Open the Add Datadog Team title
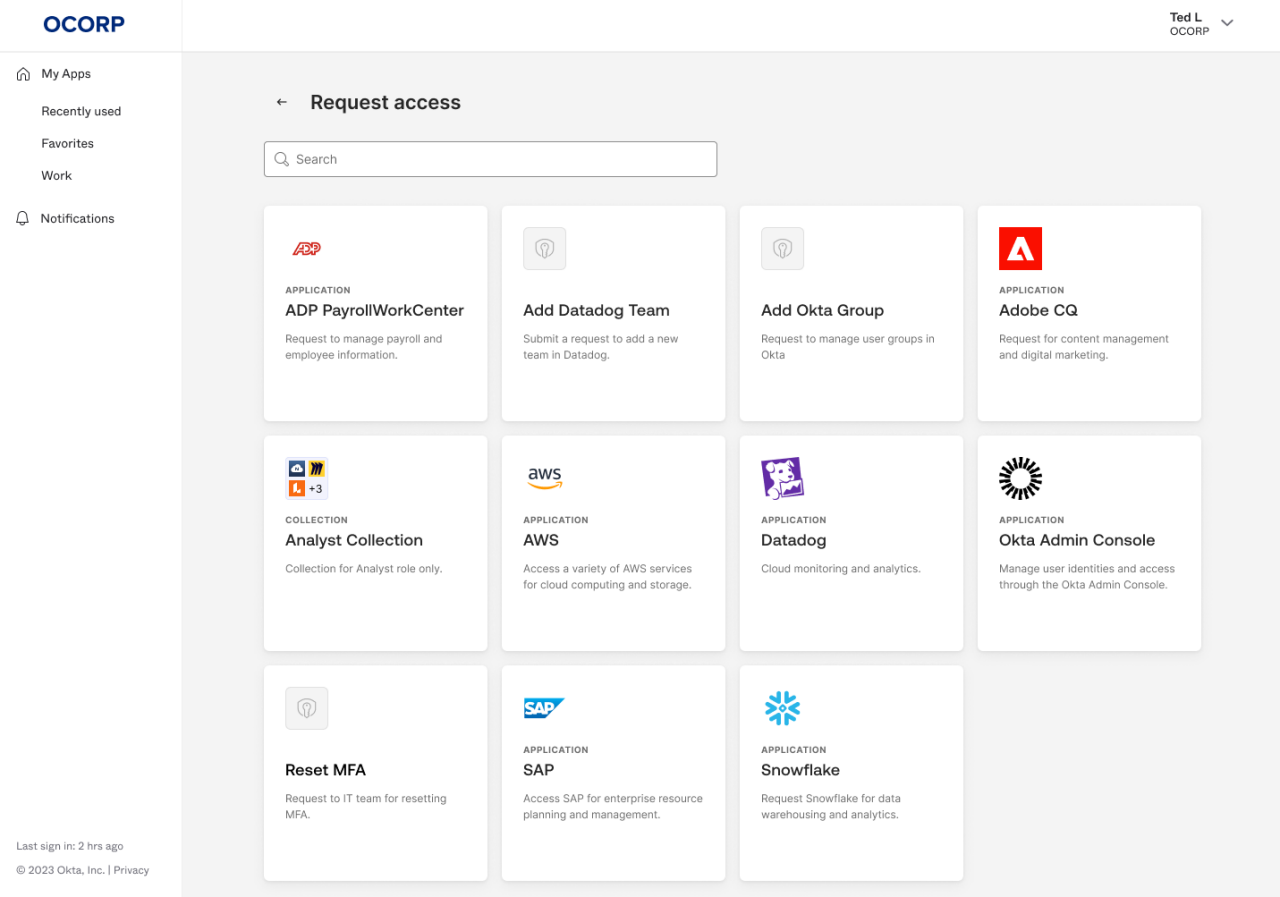 (x=596, y=310)
